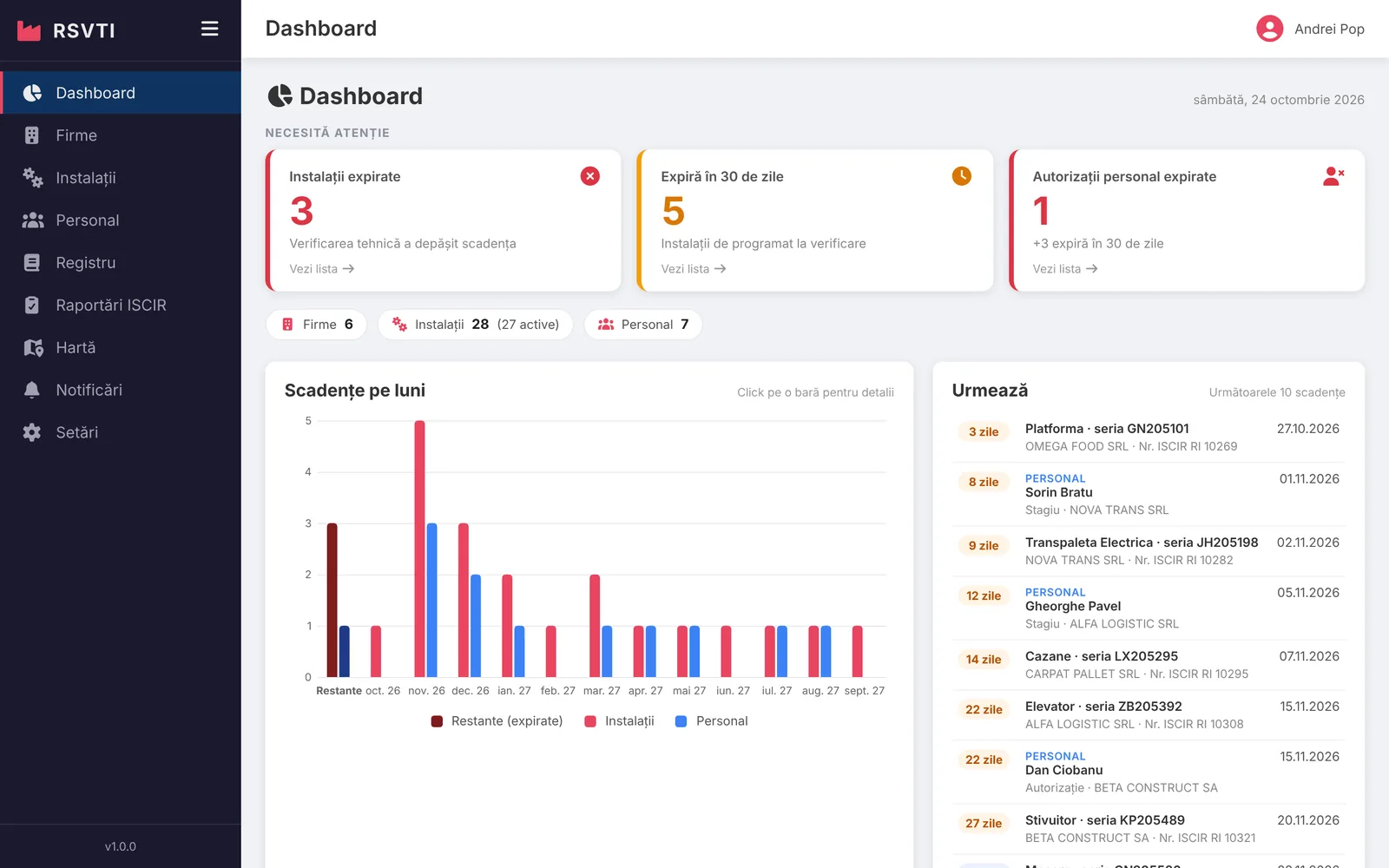This screenshot has width=1389, height=868.
Task: Select the Dan Ciobanu authorization entry
Action: [1149, 773]
